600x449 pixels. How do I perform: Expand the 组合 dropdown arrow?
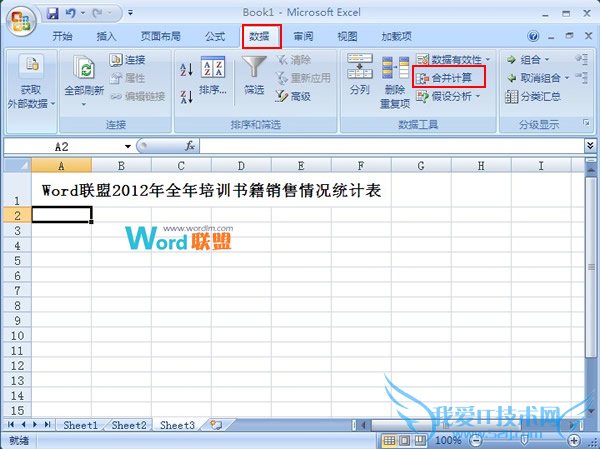pyautogui.click(x=547, y=60)
